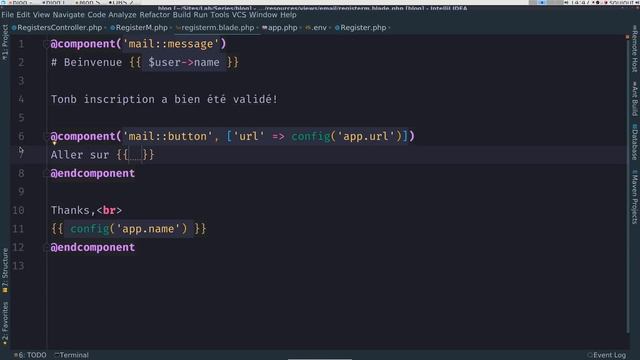Collapse the fold marker on line 1
The width and height of the screenshot is (640, 360).
pyautogui.click(x=45, y=44)
